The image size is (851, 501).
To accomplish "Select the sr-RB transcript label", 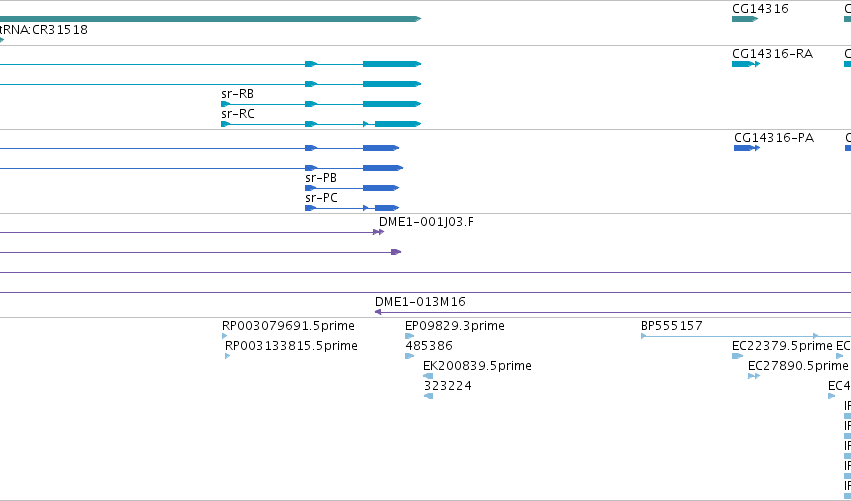I will [237, 94].
